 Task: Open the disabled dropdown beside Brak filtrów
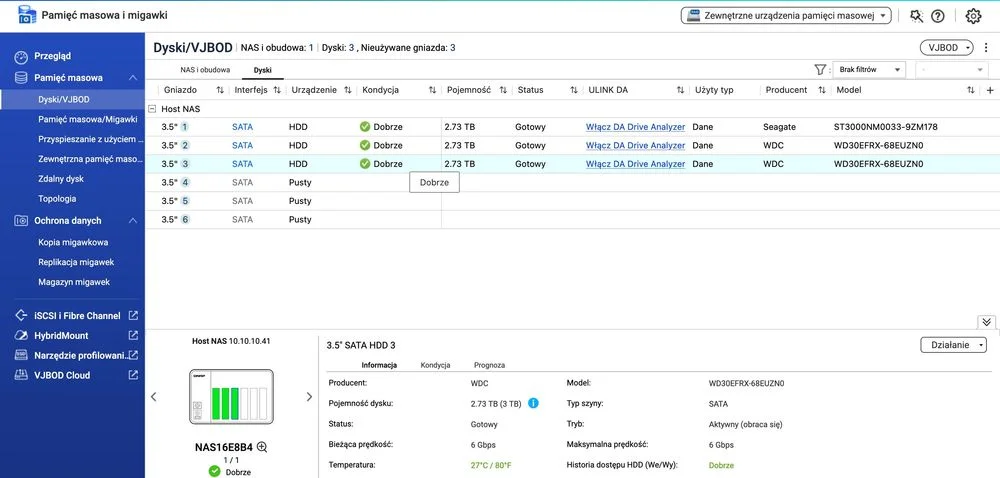coord(952,69)
